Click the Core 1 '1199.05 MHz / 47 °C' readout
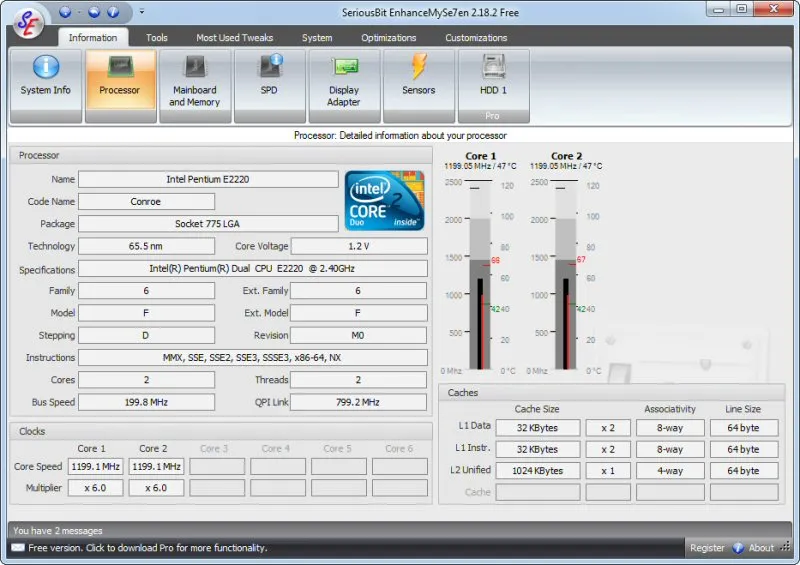 click(480, 166)
